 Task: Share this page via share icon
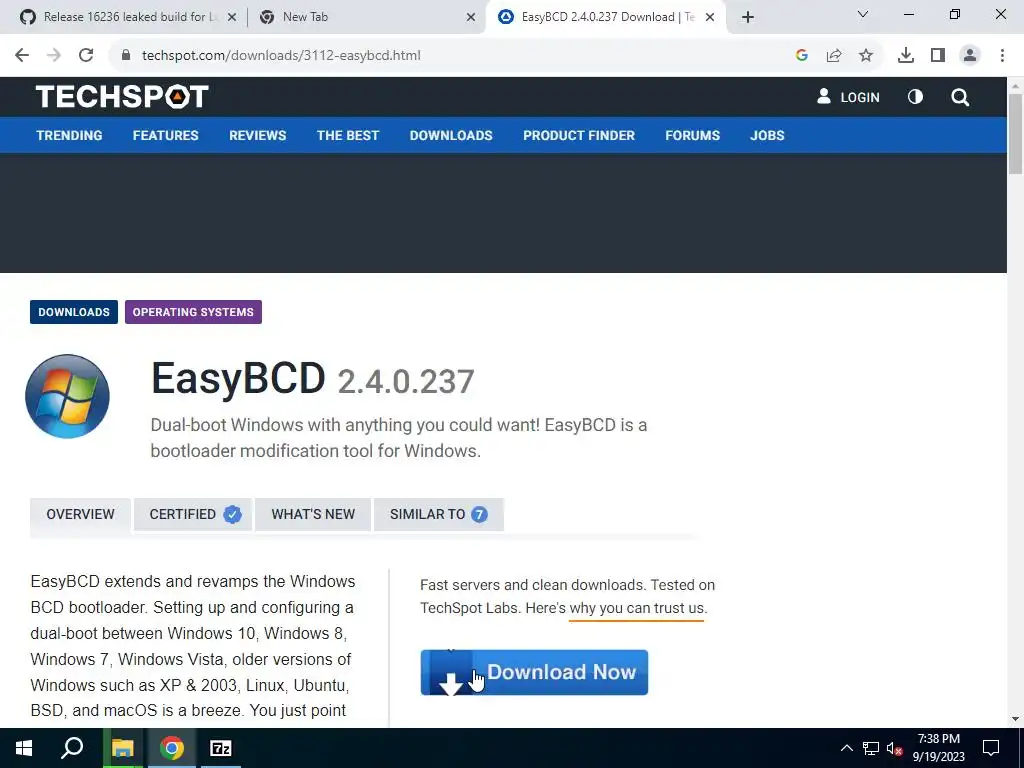[834, 56]
